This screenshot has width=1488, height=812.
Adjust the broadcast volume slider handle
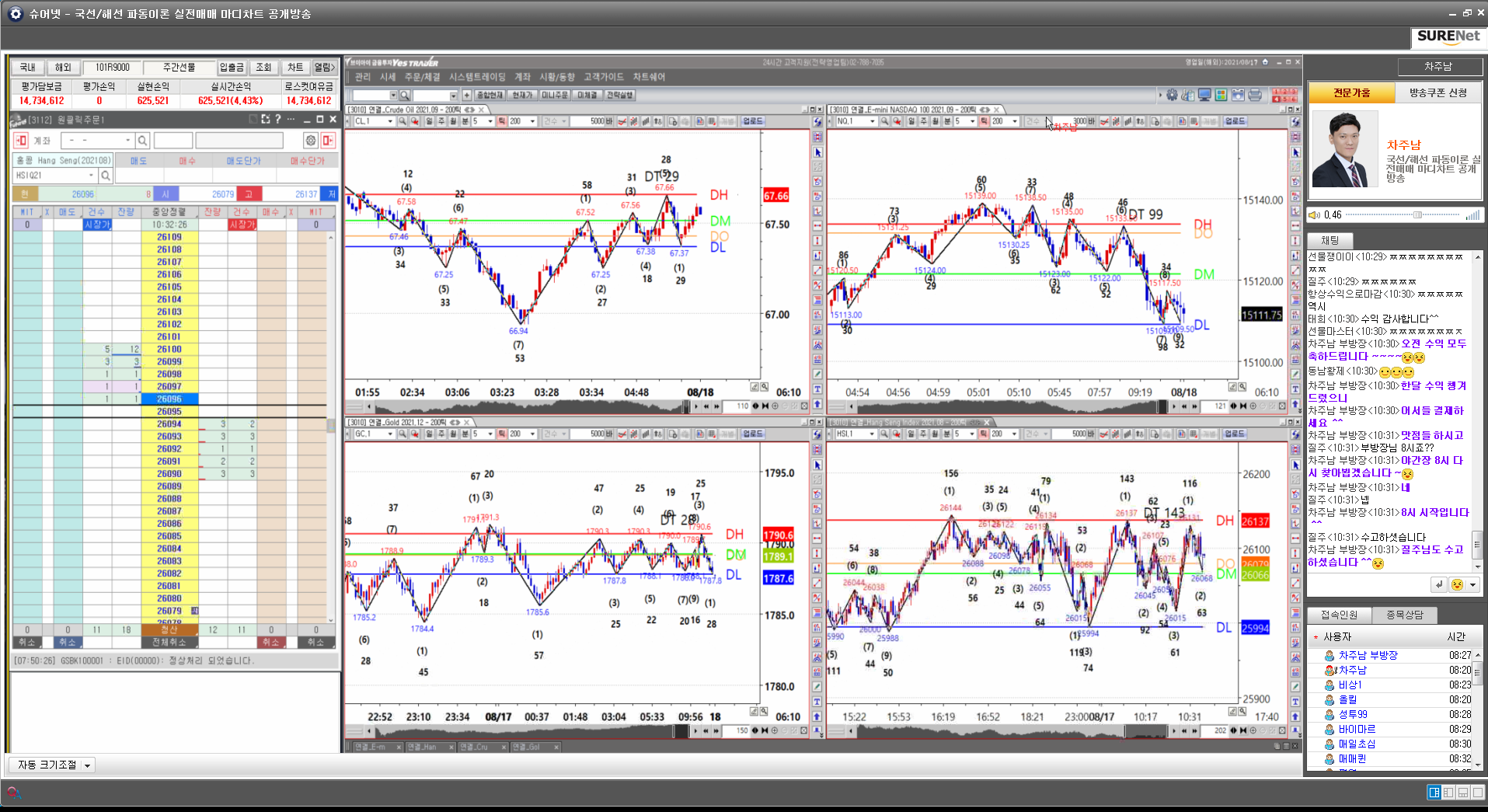click(x=1417, y=215)
